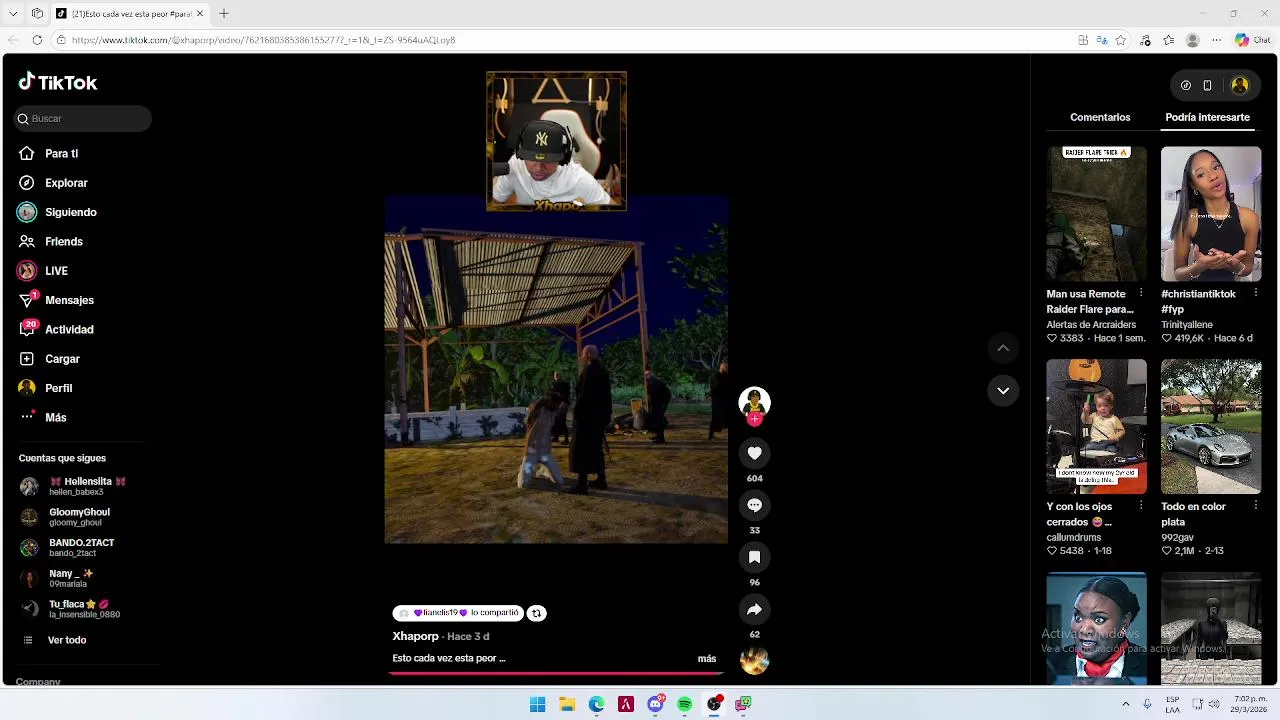
Task: Open Copilot Chat button
Action: (x=1252, y=40)
